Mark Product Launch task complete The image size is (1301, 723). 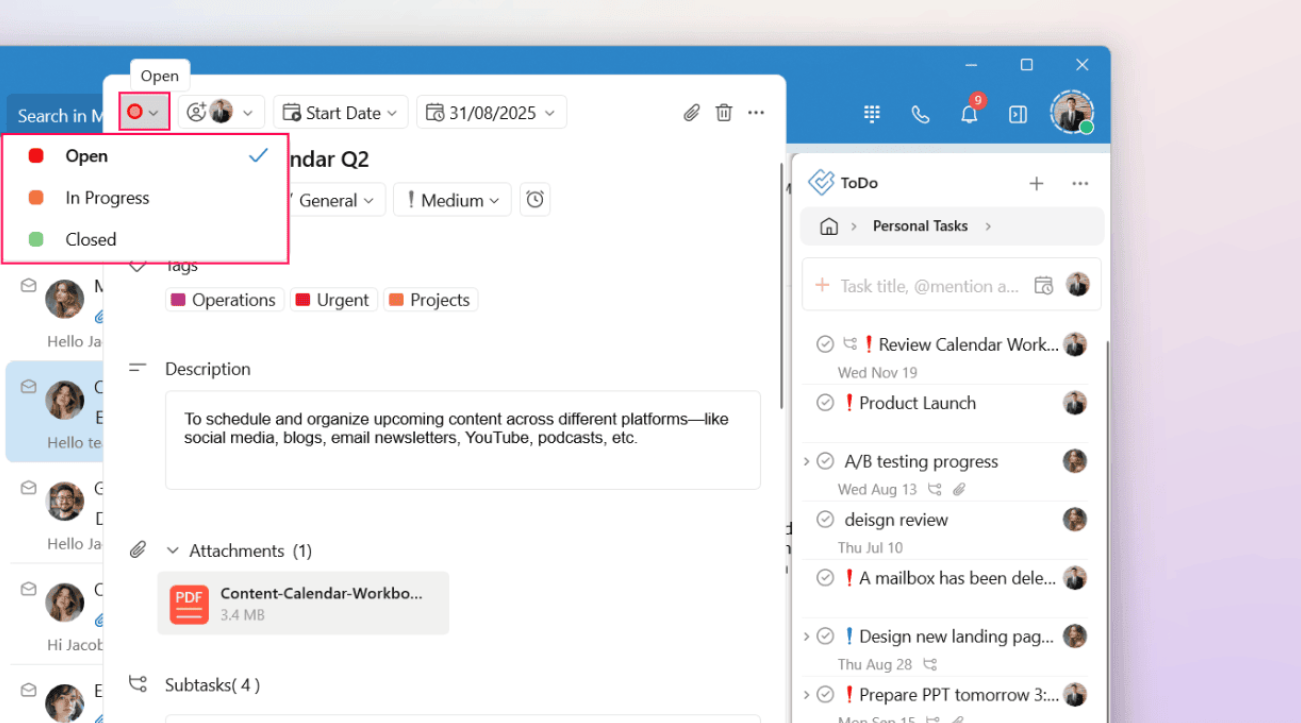(825, 403)
